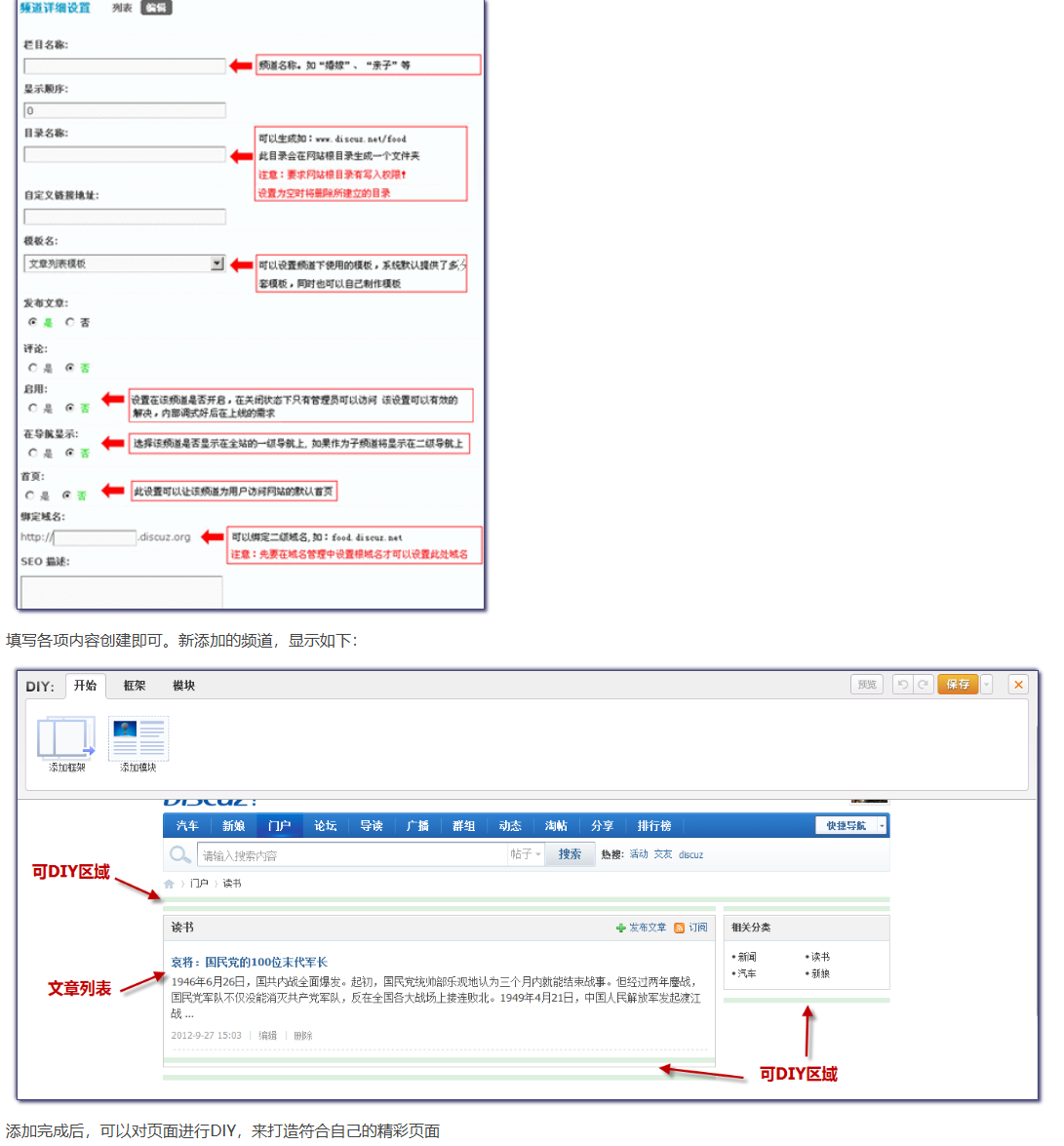Click the green plus 发布文章 icon
1064x1146 pixels.
[x=621, y=928]
